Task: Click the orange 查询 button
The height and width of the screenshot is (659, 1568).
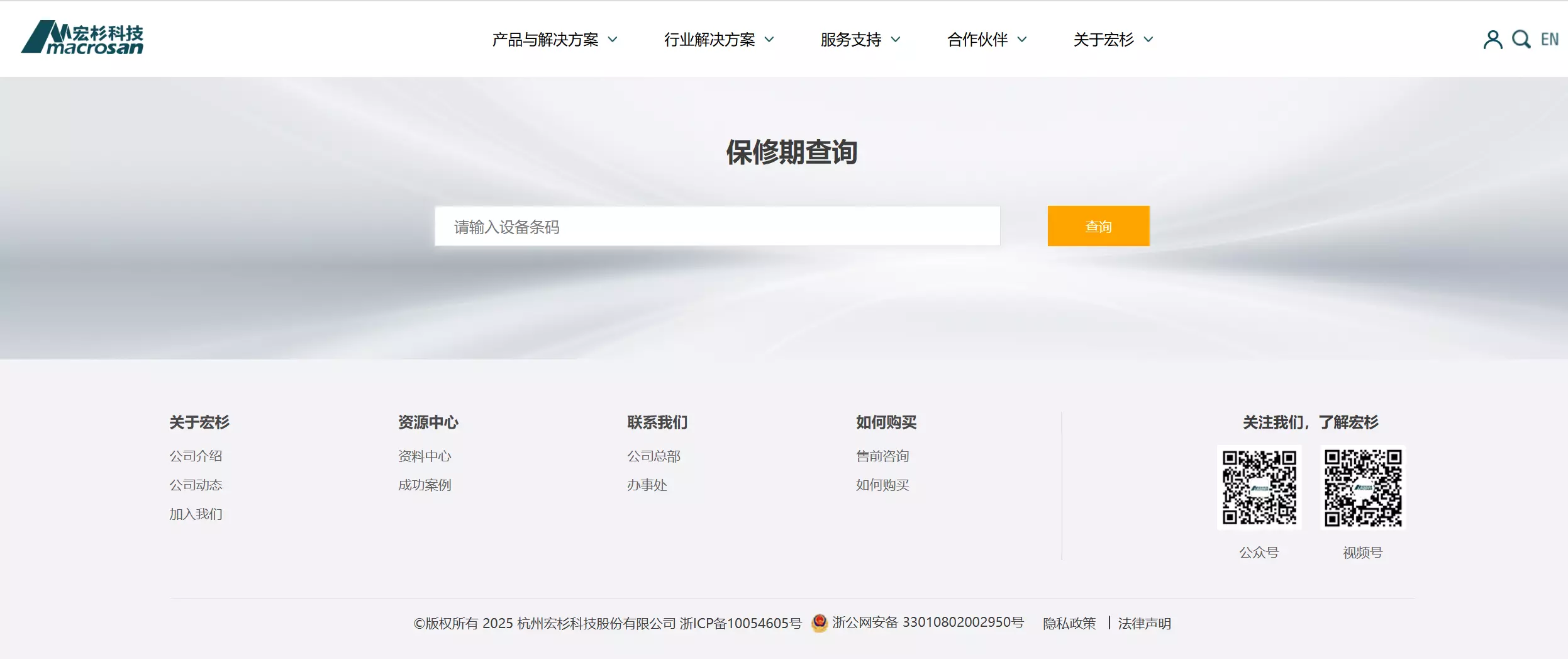Action: pos(1098,226)
